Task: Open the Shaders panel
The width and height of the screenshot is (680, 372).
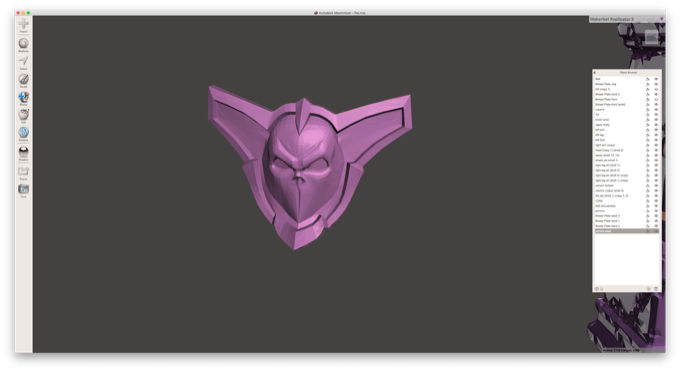Action: tap(23, 153)
